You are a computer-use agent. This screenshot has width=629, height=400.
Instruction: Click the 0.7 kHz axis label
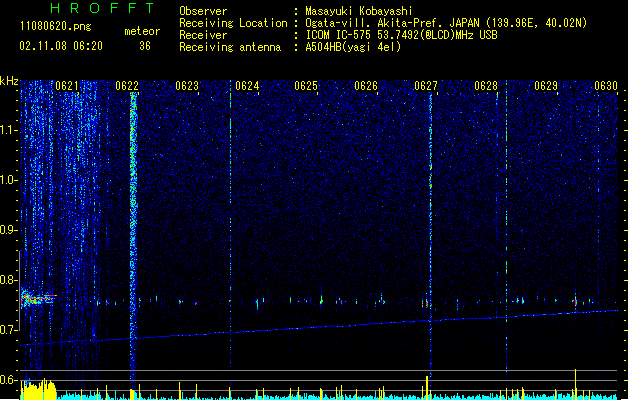9,330
